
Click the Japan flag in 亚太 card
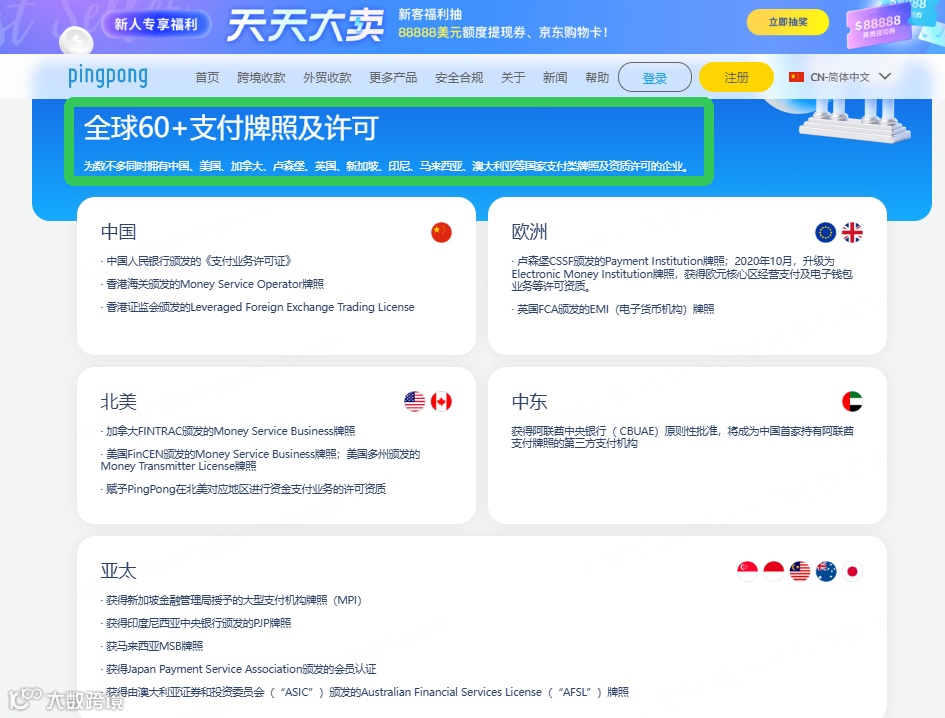[x=852, y=571]
